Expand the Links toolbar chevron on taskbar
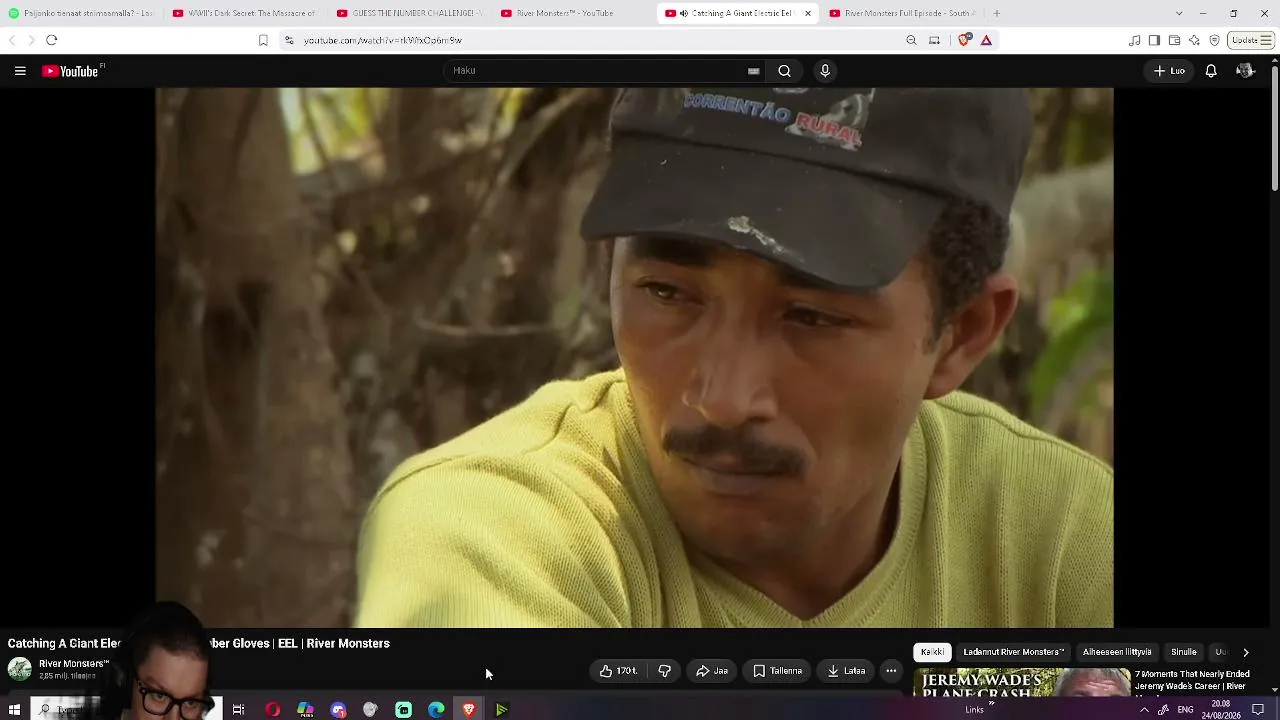The width and height of the screenshot is (1280, 720). click(991, 704)
